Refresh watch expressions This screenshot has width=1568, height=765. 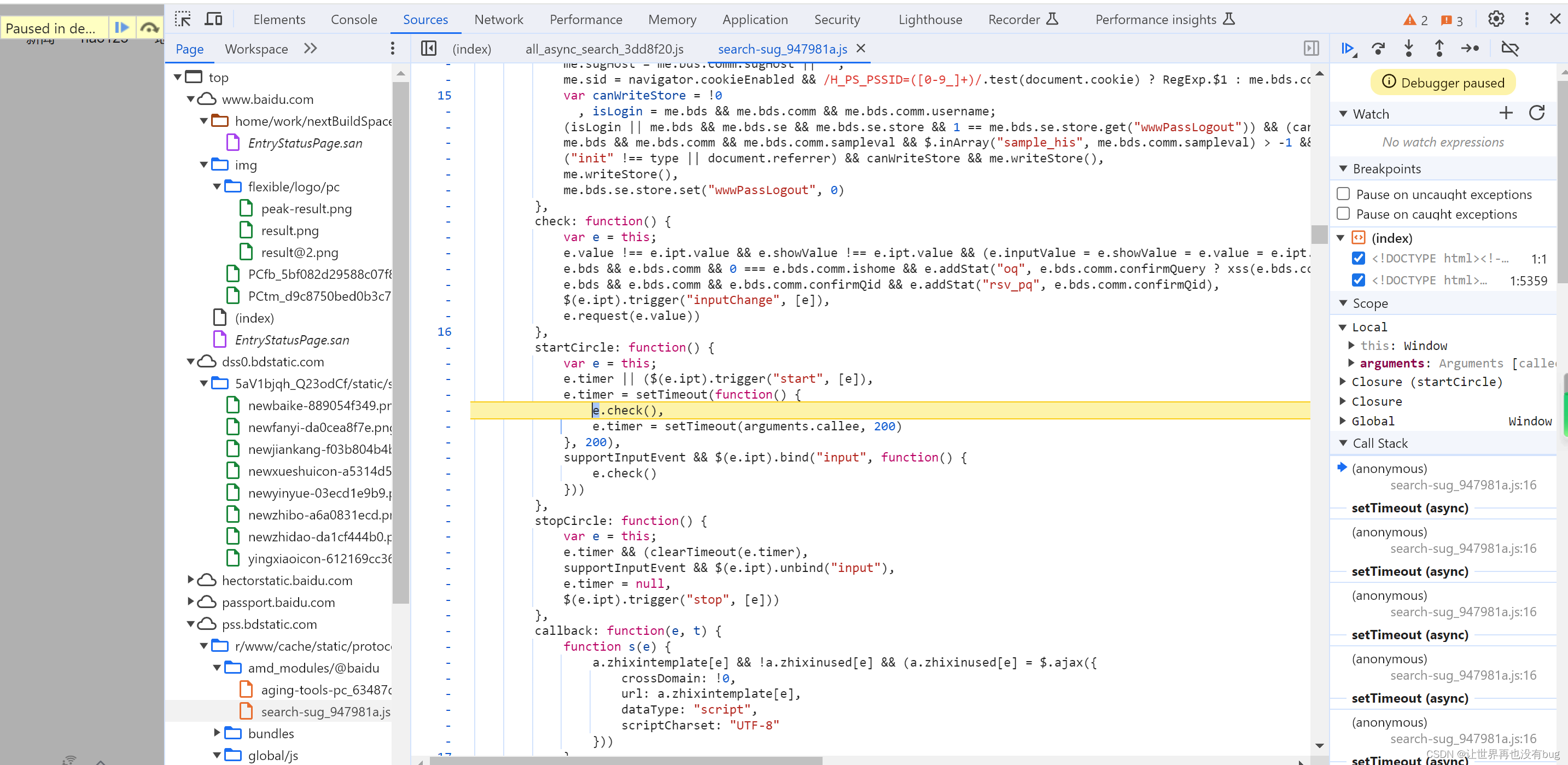[1536, 113]
